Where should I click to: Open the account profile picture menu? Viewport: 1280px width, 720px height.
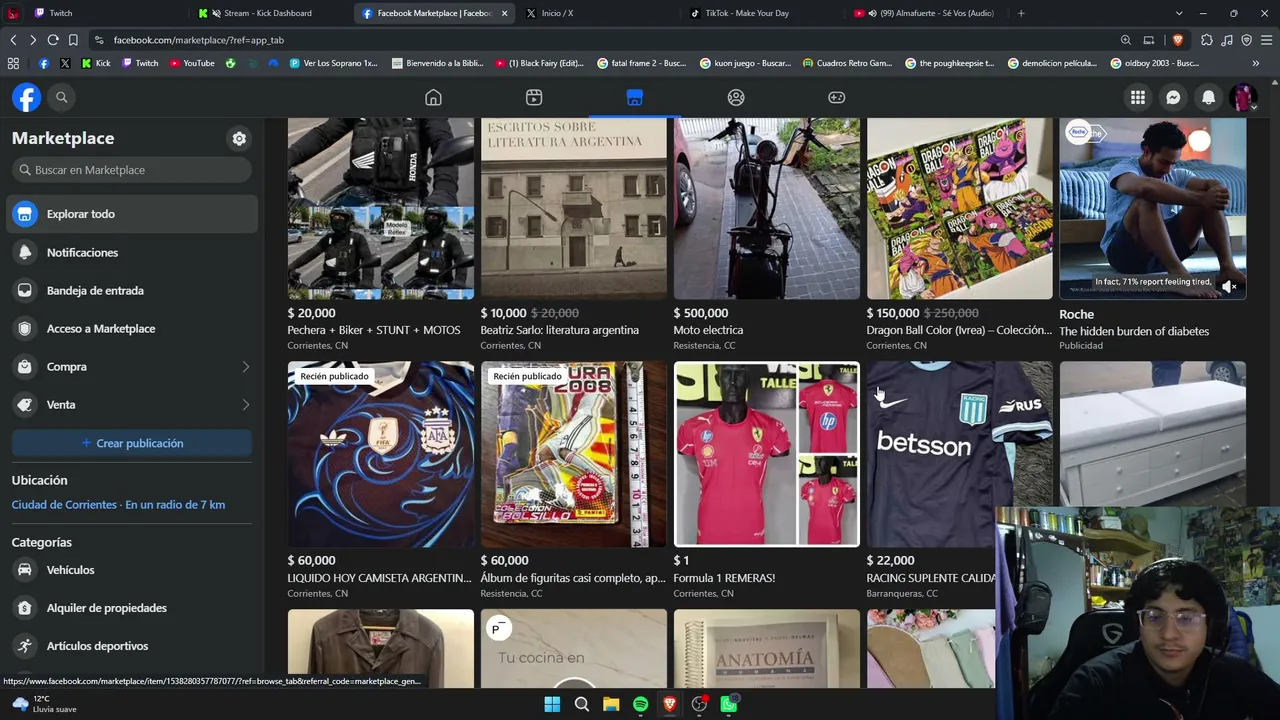(1243, 97)
